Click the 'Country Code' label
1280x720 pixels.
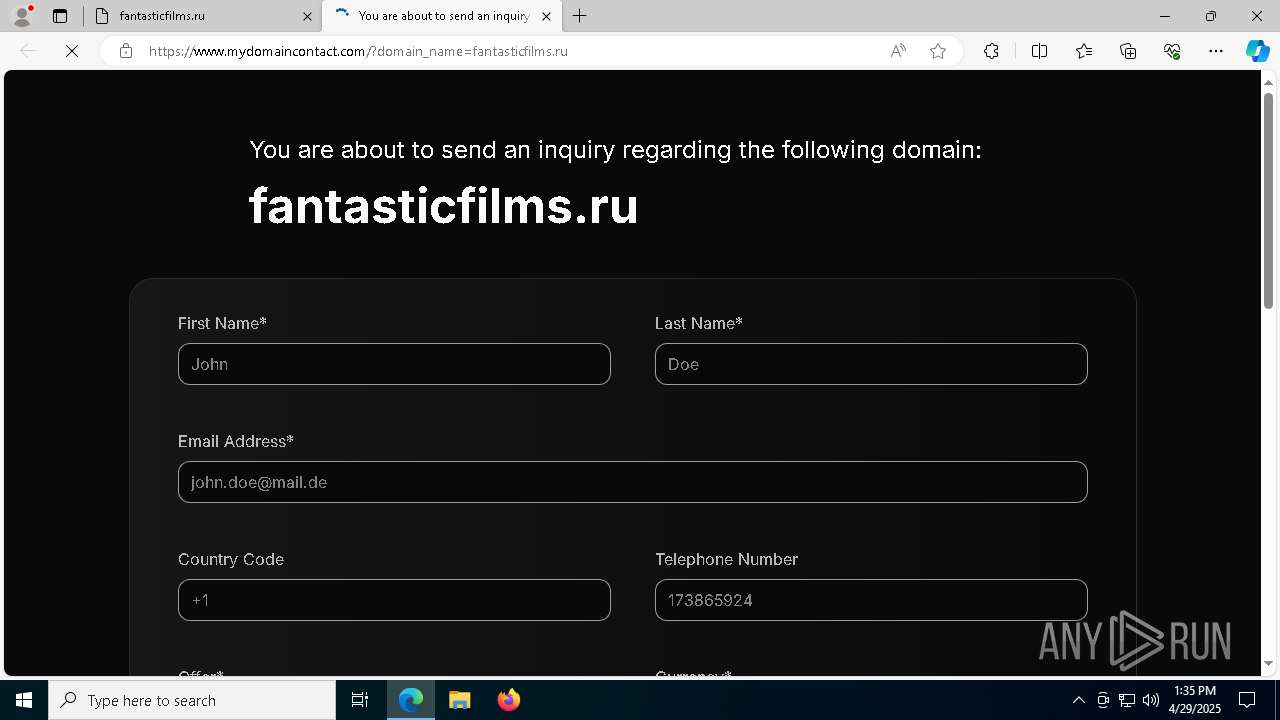point(231,559)
